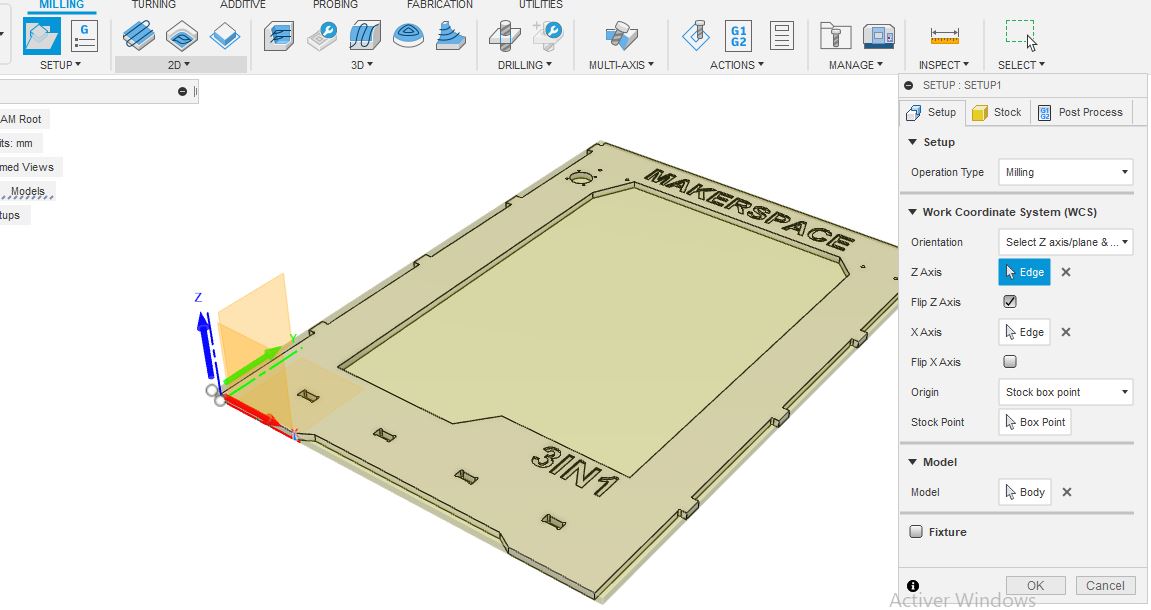Collapse the Setup section triangle
1151x610 pixels.
tap(912, 142)
